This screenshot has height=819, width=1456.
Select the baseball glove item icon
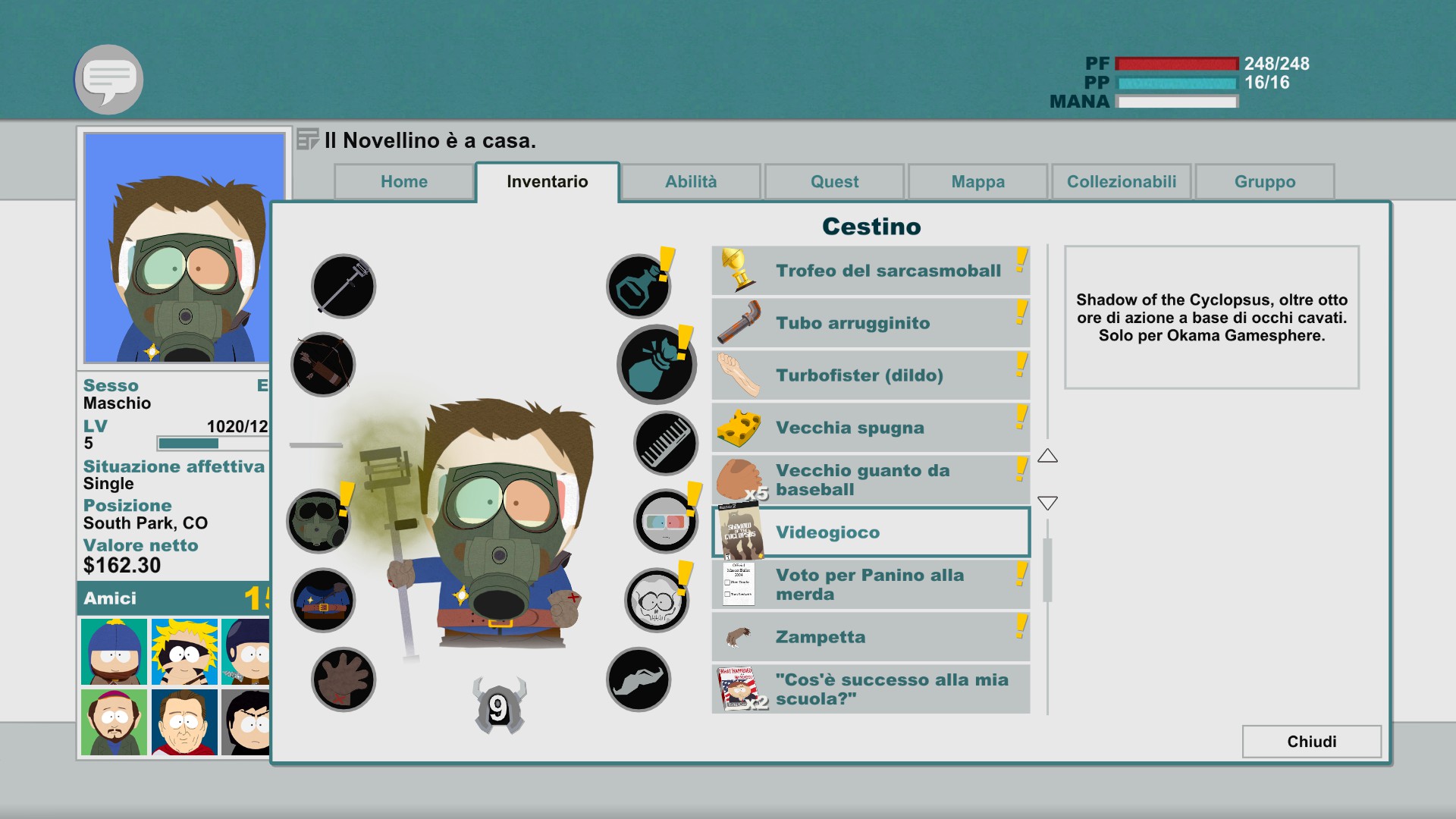pos(739,479)
